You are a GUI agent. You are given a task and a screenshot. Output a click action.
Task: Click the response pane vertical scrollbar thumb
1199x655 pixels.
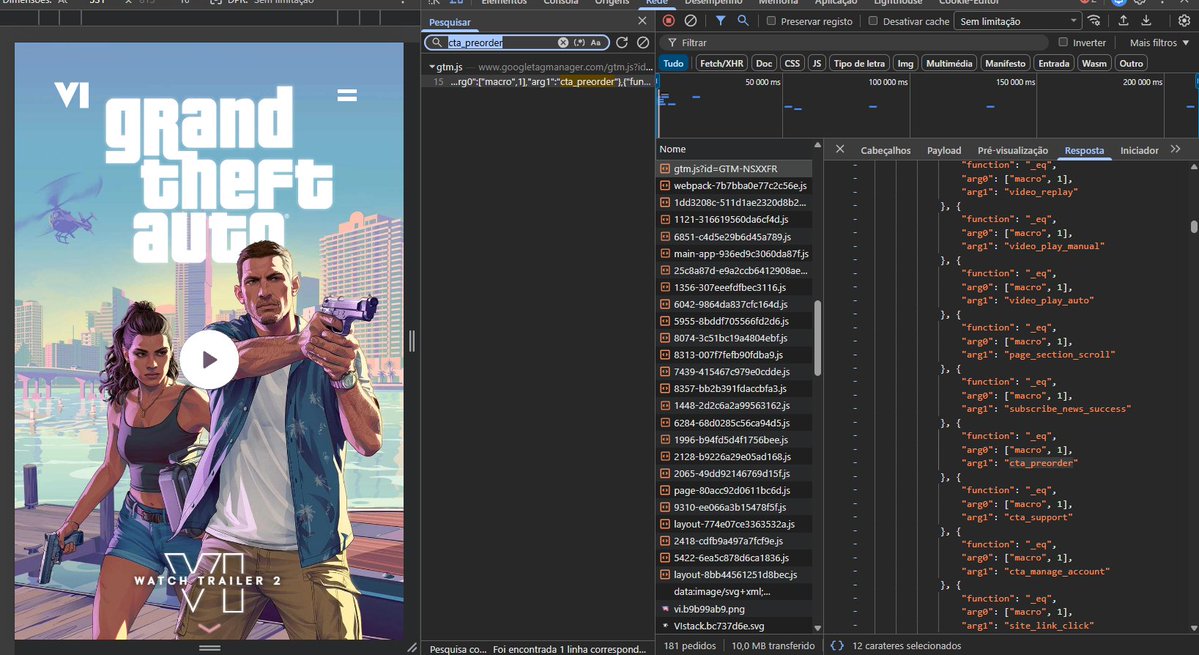[x=1194, y=227]
